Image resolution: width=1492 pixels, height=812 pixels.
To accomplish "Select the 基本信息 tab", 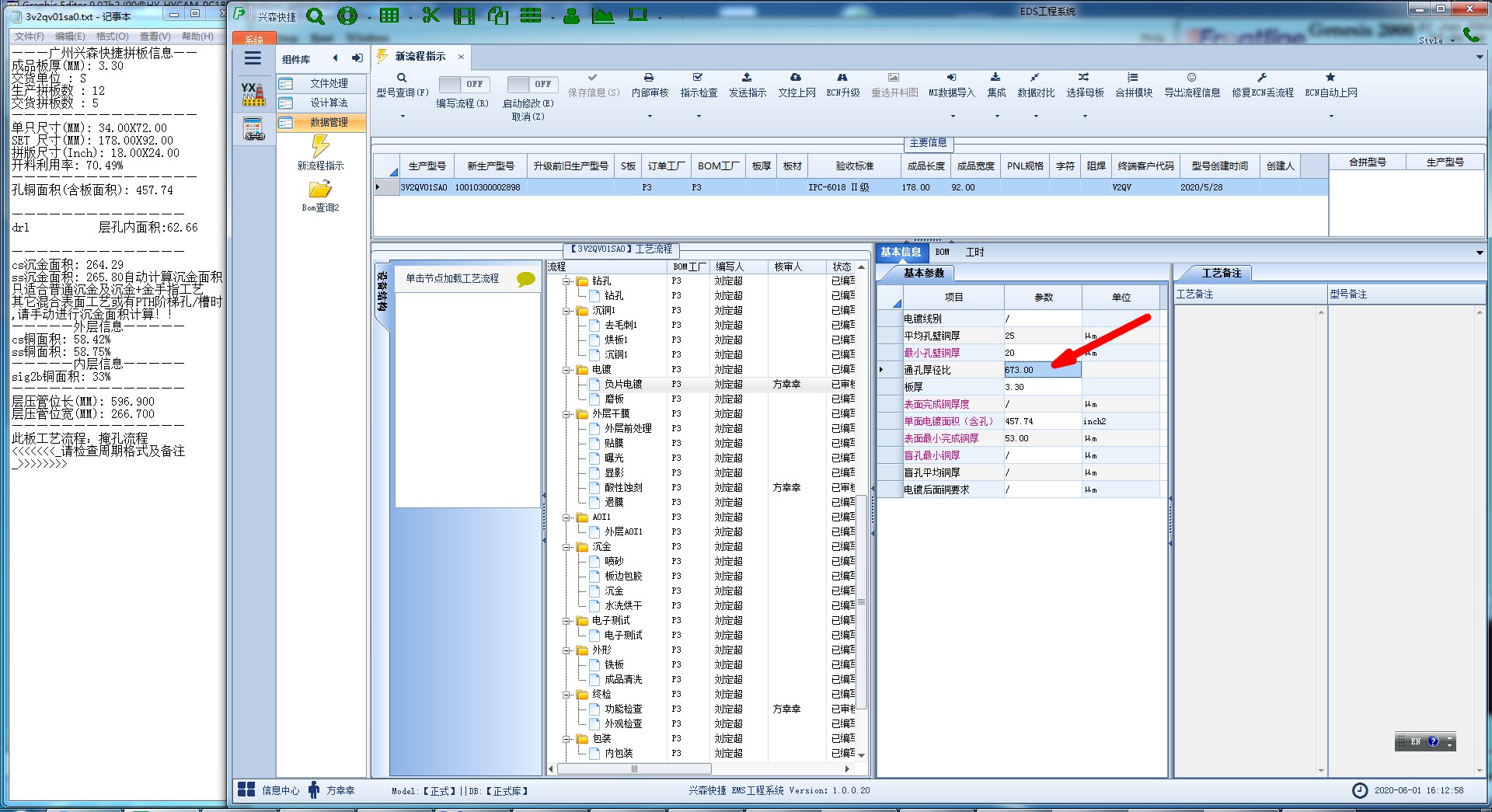I will pos(901,253).
